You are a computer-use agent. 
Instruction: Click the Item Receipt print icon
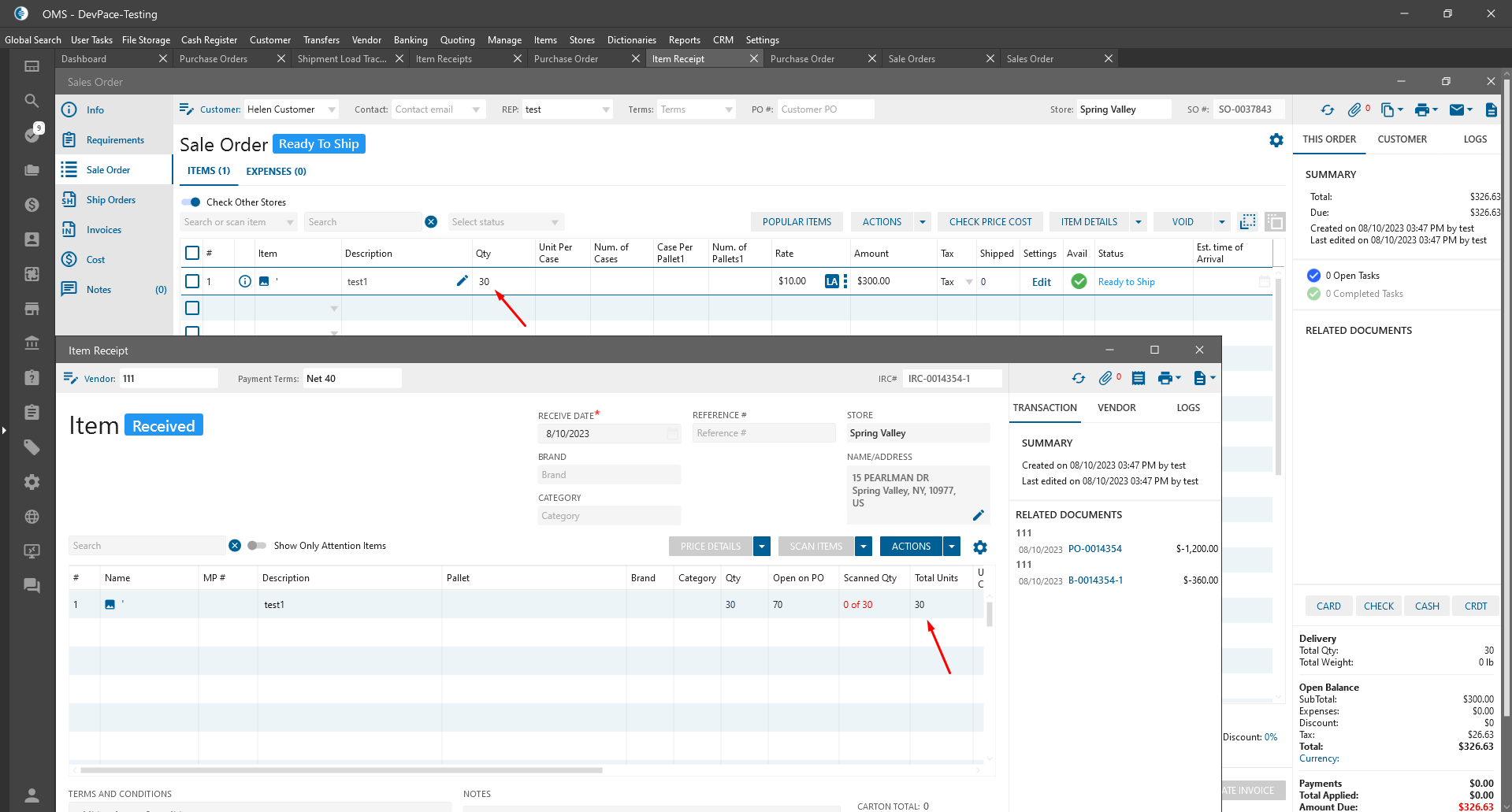[1165, 379]
